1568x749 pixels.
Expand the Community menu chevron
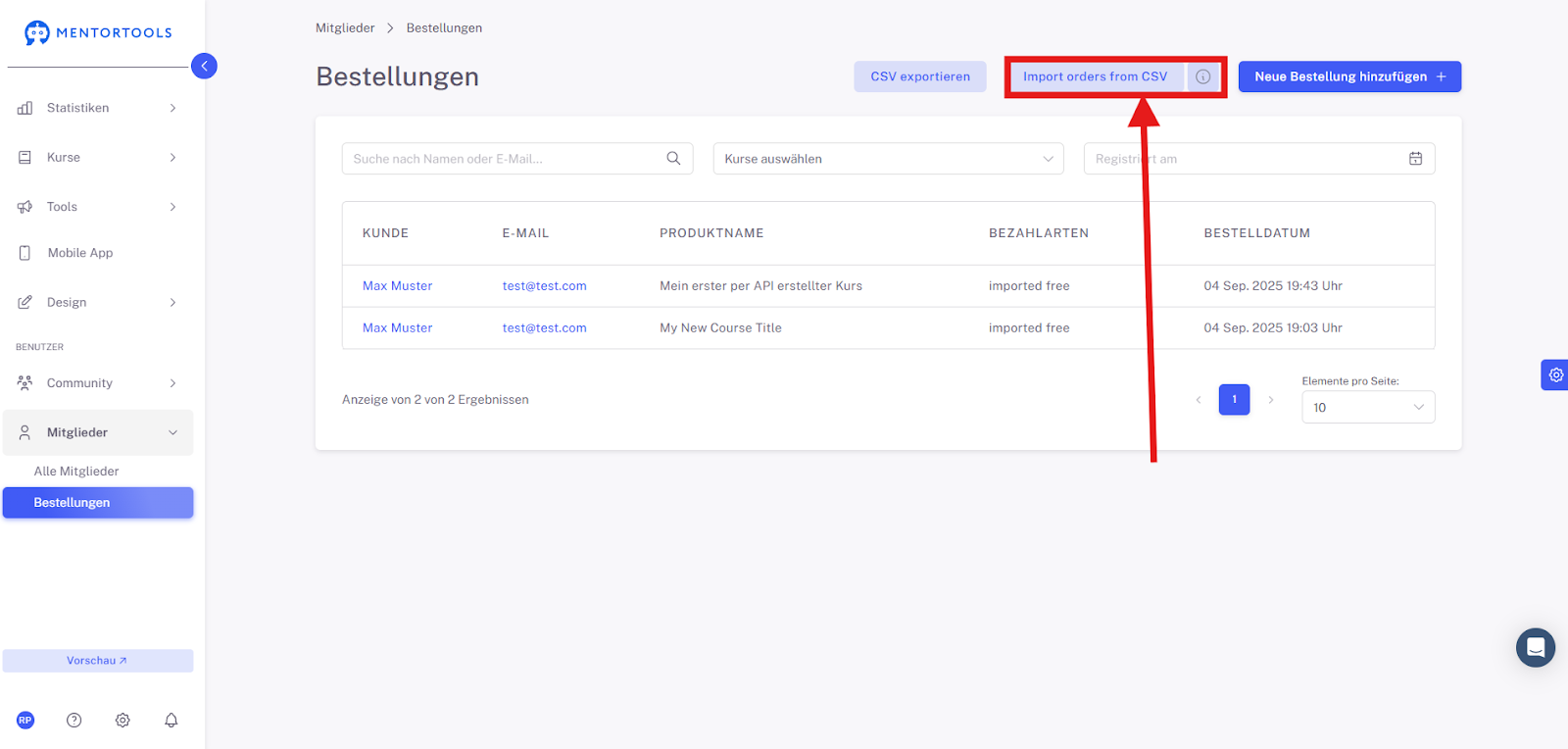(172, 382)
